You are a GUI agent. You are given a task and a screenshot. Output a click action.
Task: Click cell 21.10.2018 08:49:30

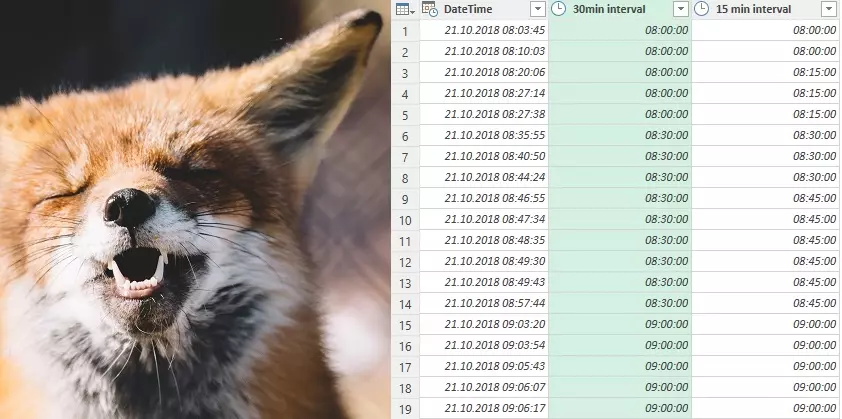click(x=484, y=261)
